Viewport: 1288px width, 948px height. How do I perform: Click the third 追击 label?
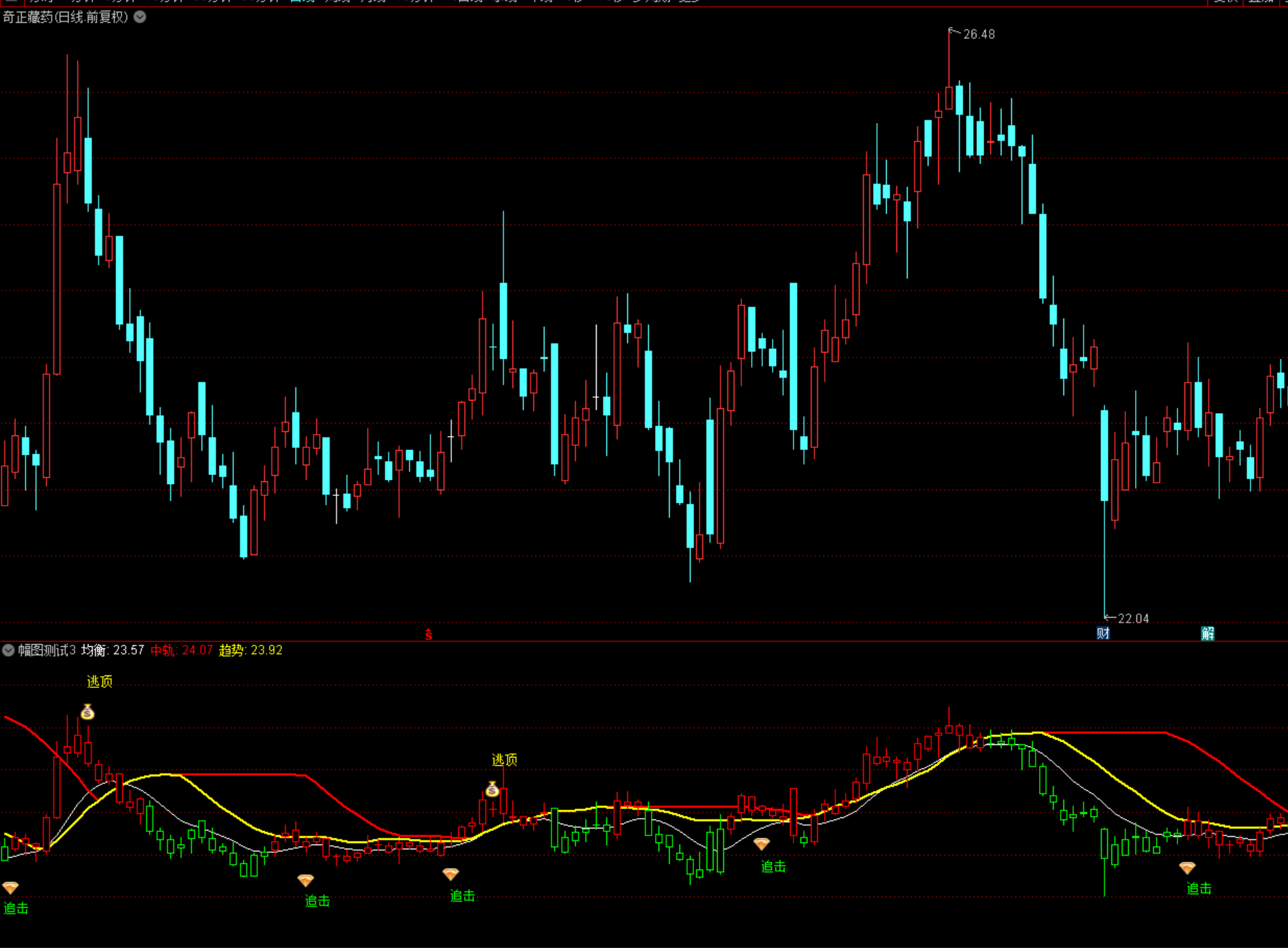click(462, 896)
